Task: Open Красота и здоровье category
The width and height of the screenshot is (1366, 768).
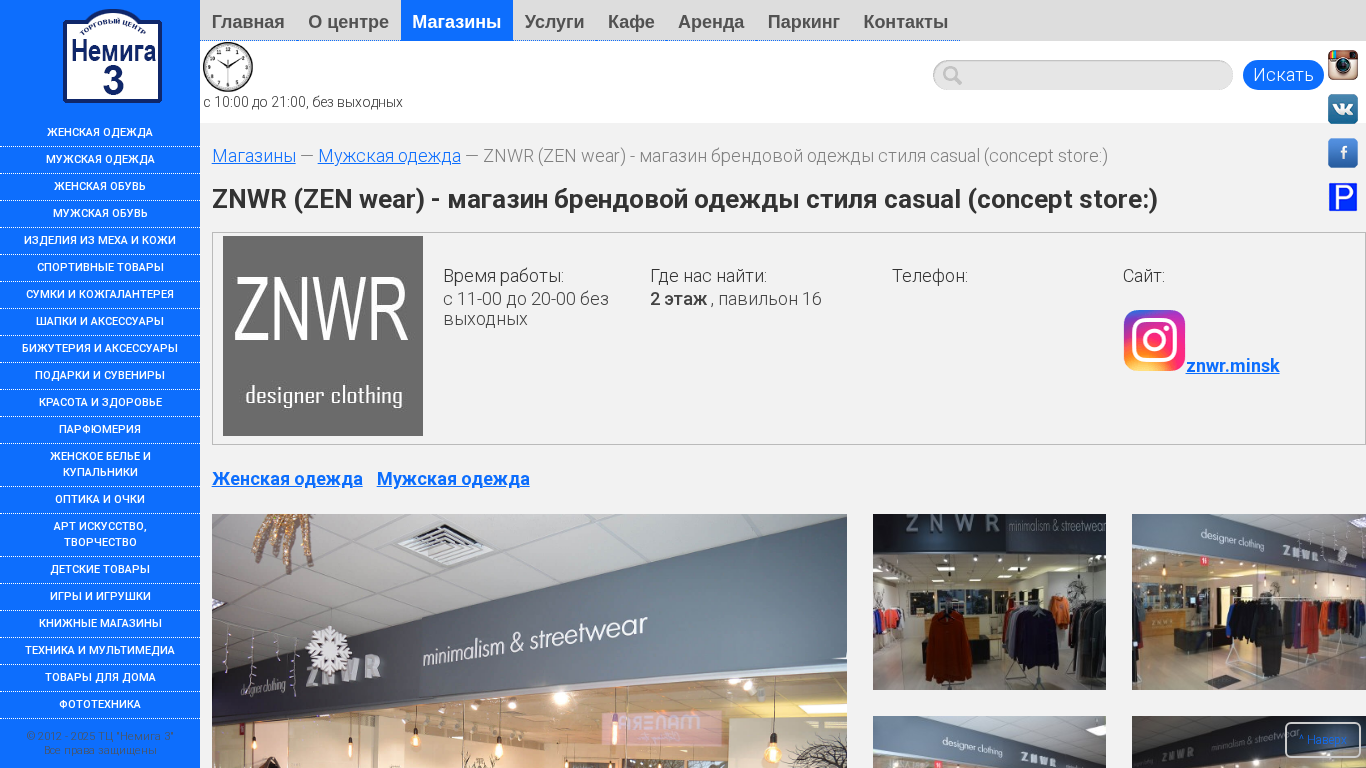Action: click(100, 403)
